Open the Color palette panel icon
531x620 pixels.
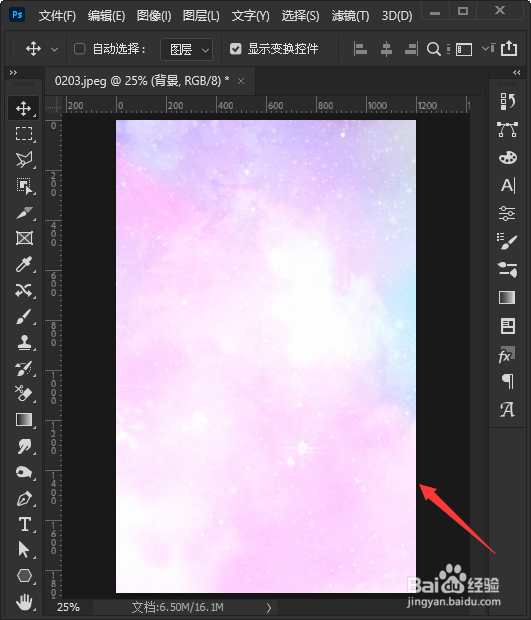pyautogui.click(x=508, y=157)
